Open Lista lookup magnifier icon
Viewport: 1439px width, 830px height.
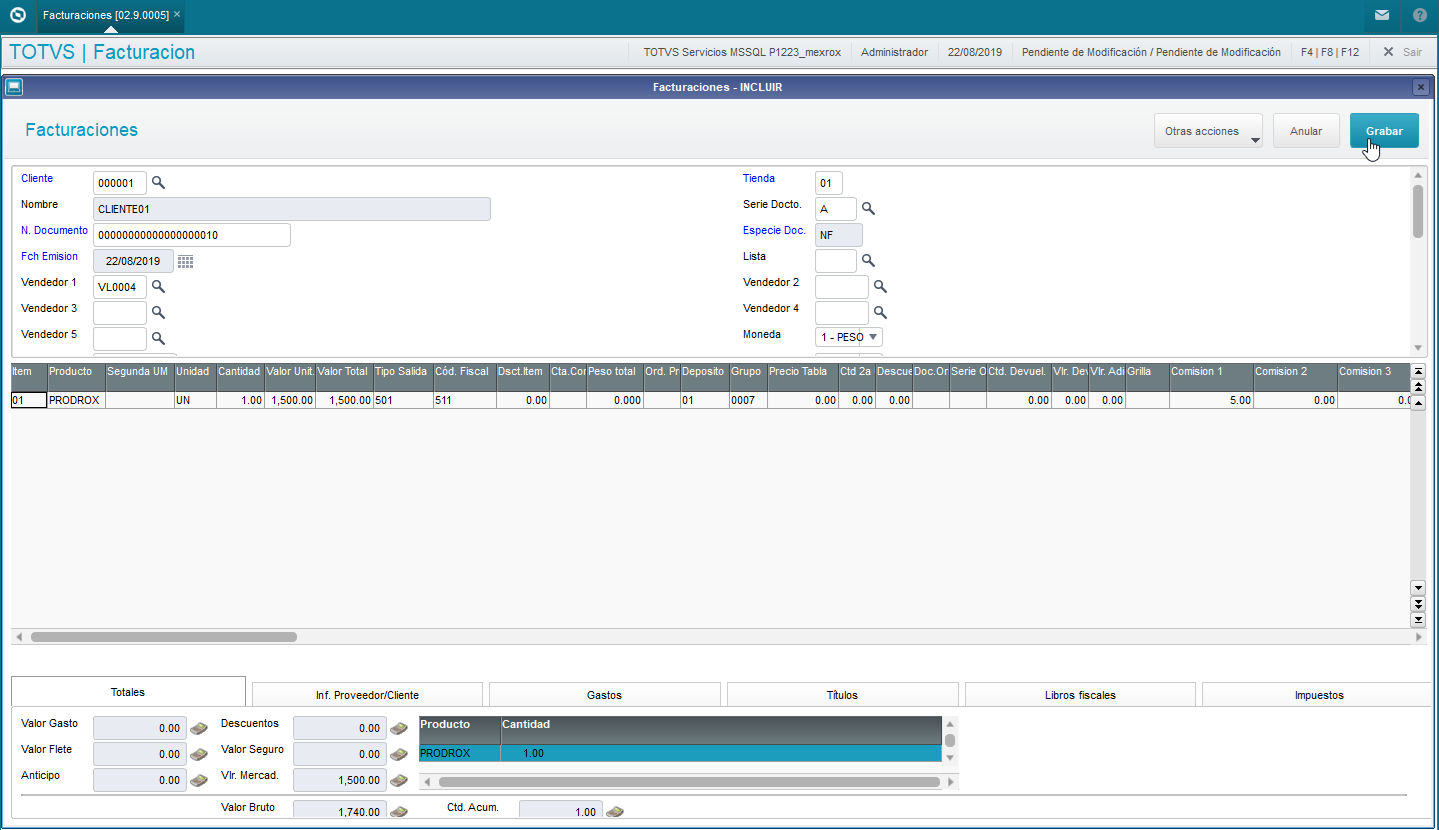point(868,261)
